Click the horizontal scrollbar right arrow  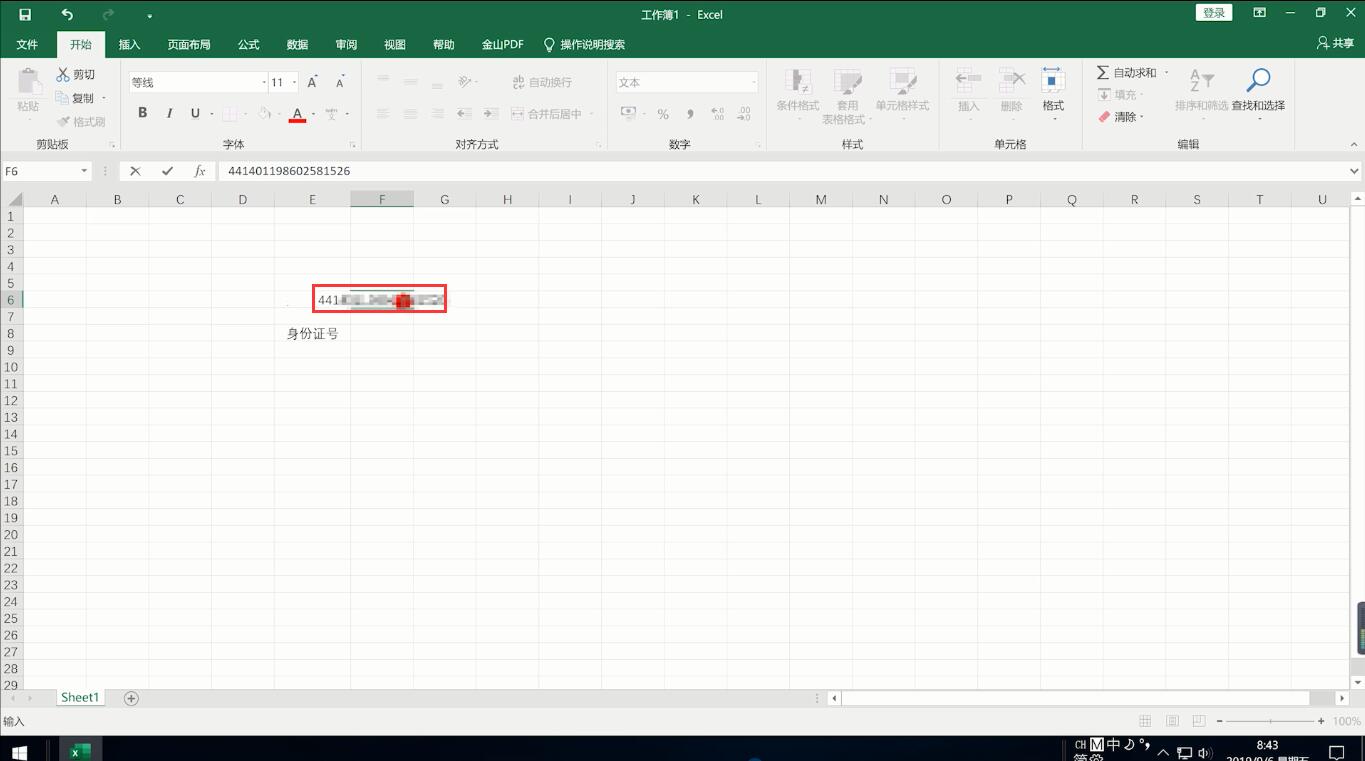coord(1342,698)
